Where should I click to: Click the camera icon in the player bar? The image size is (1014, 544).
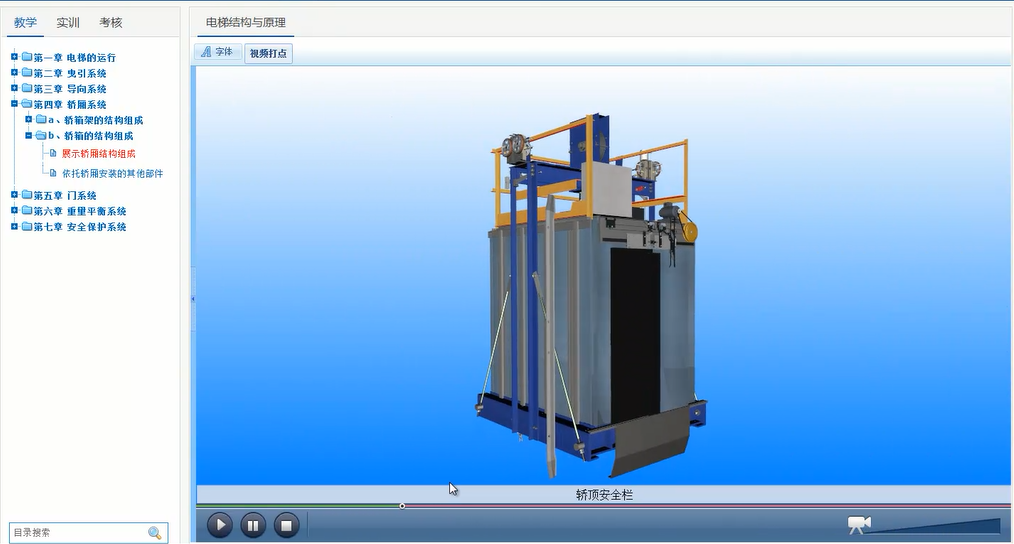pos(859,524)
